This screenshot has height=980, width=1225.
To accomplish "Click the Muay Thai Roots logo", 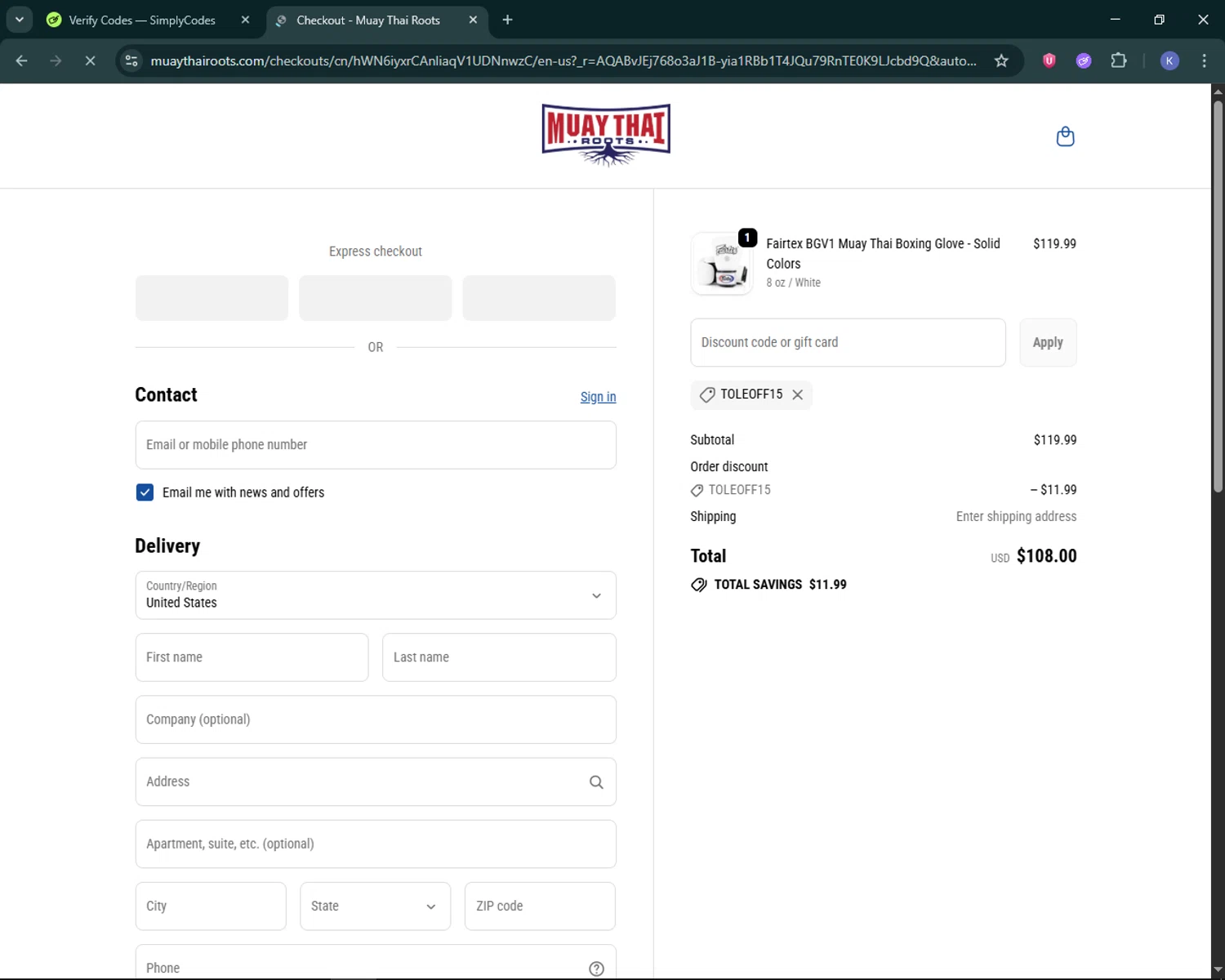I will 606,135.
